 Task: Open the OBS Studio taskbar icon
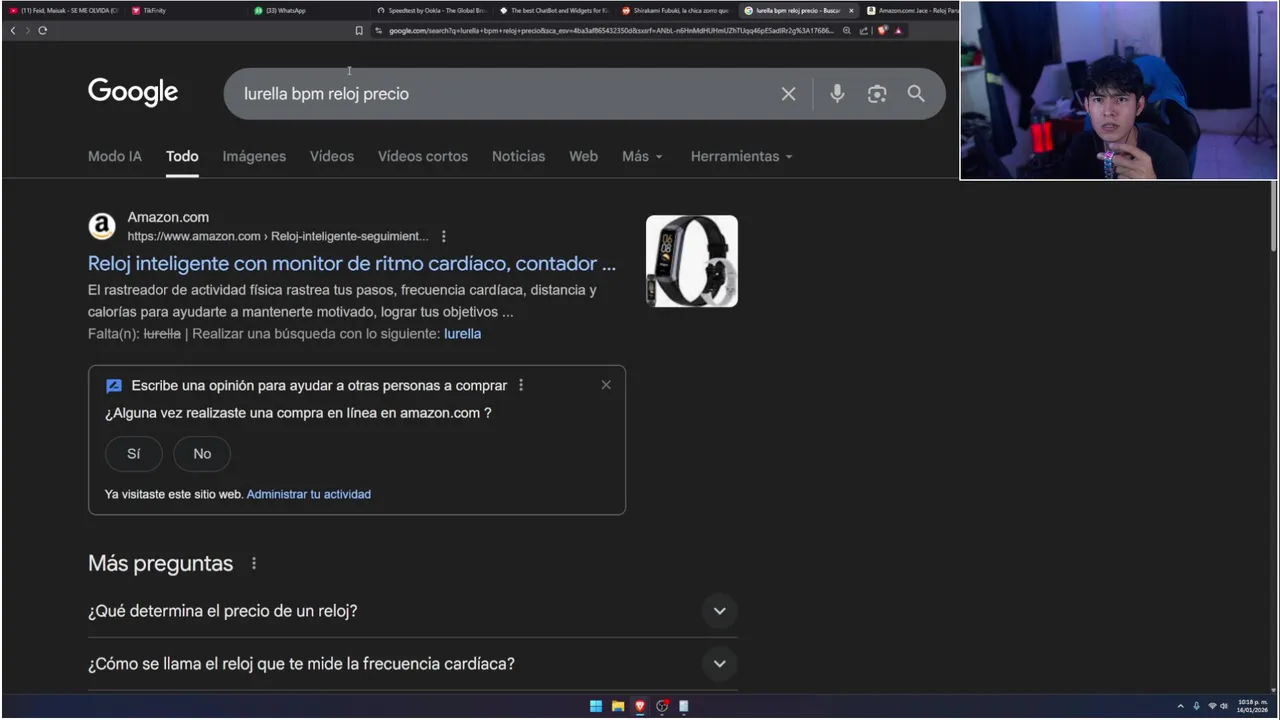click(662, 706)
